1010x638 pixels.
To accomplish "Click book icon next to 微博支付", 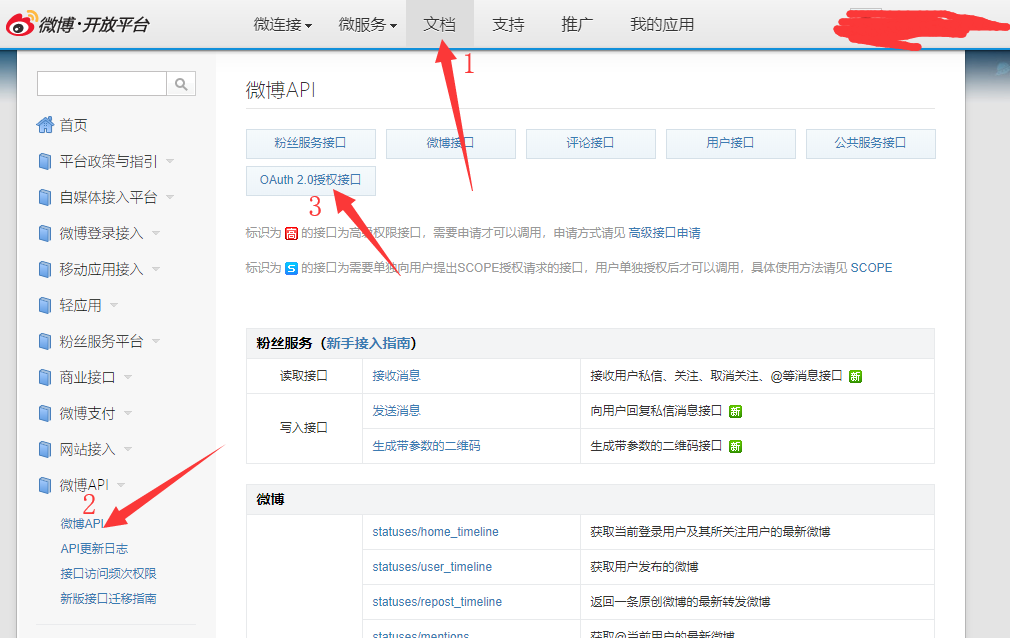I will pos(44,413).
